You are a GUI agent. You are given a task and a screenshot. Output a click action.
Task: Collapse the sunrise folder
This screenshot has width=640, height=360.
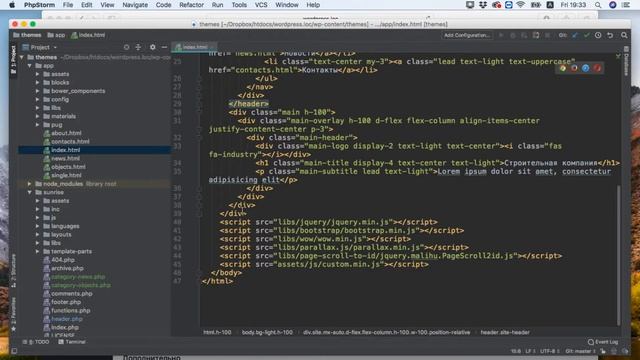coord(30,192)
